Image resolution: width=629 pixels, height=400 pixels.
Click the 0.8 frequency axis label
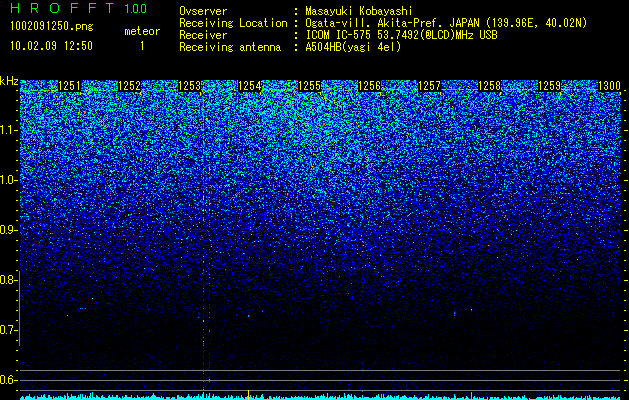pos(8,280)
